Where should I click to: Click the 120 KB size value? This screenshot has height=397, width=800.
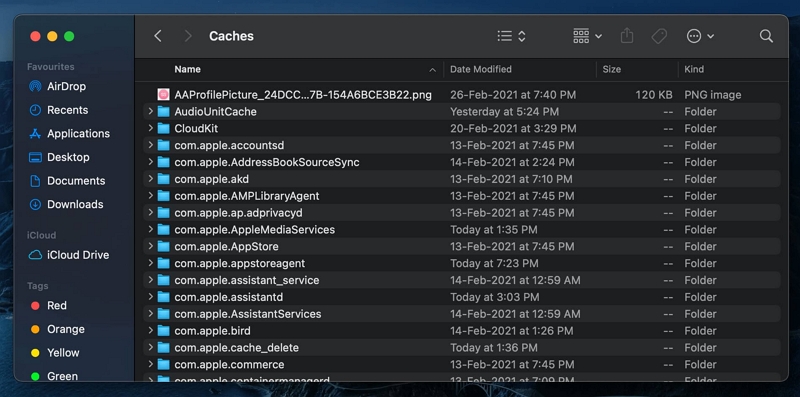654,95
